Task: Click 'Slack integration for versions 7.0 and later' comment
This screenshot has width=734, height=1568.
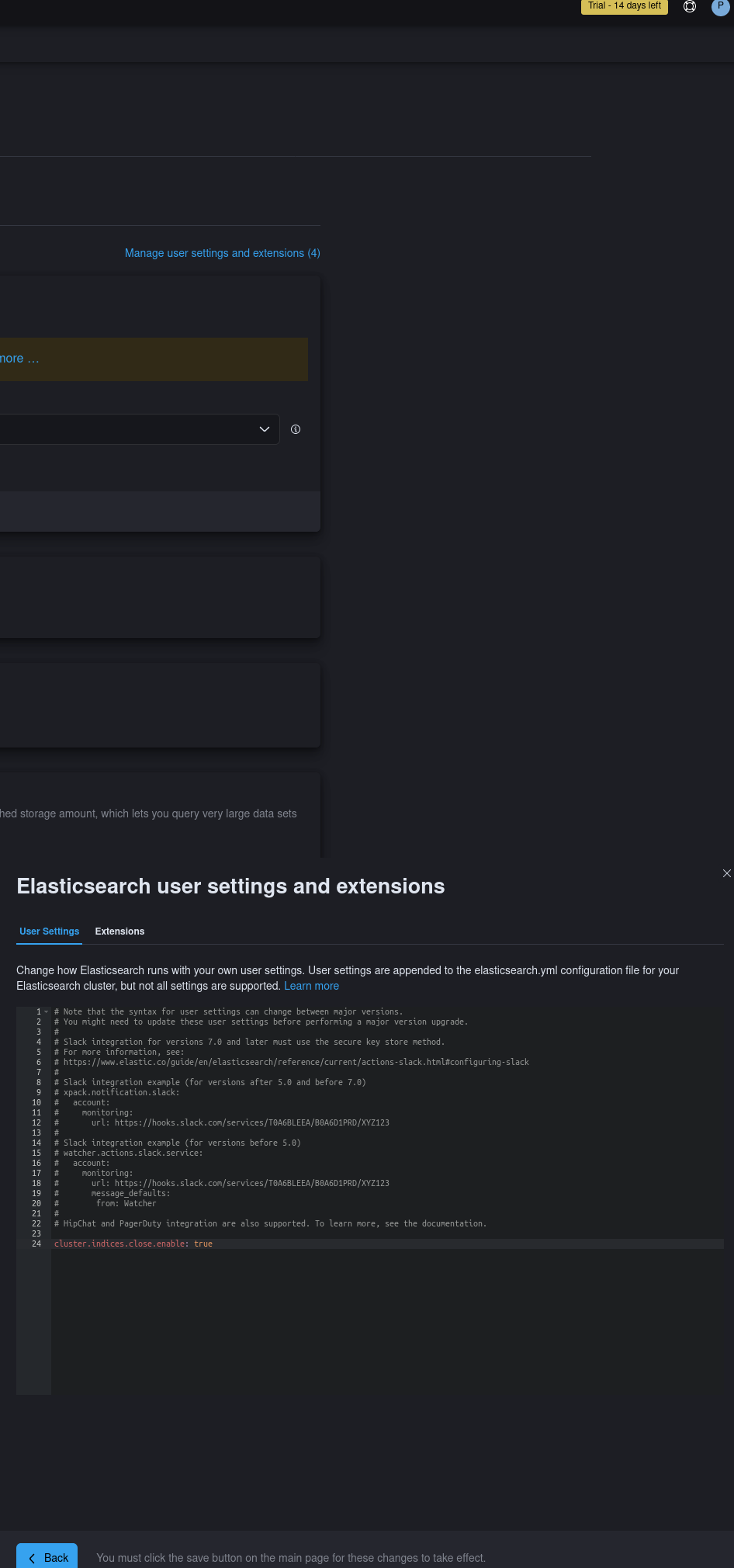Action: click(250, 1042)
